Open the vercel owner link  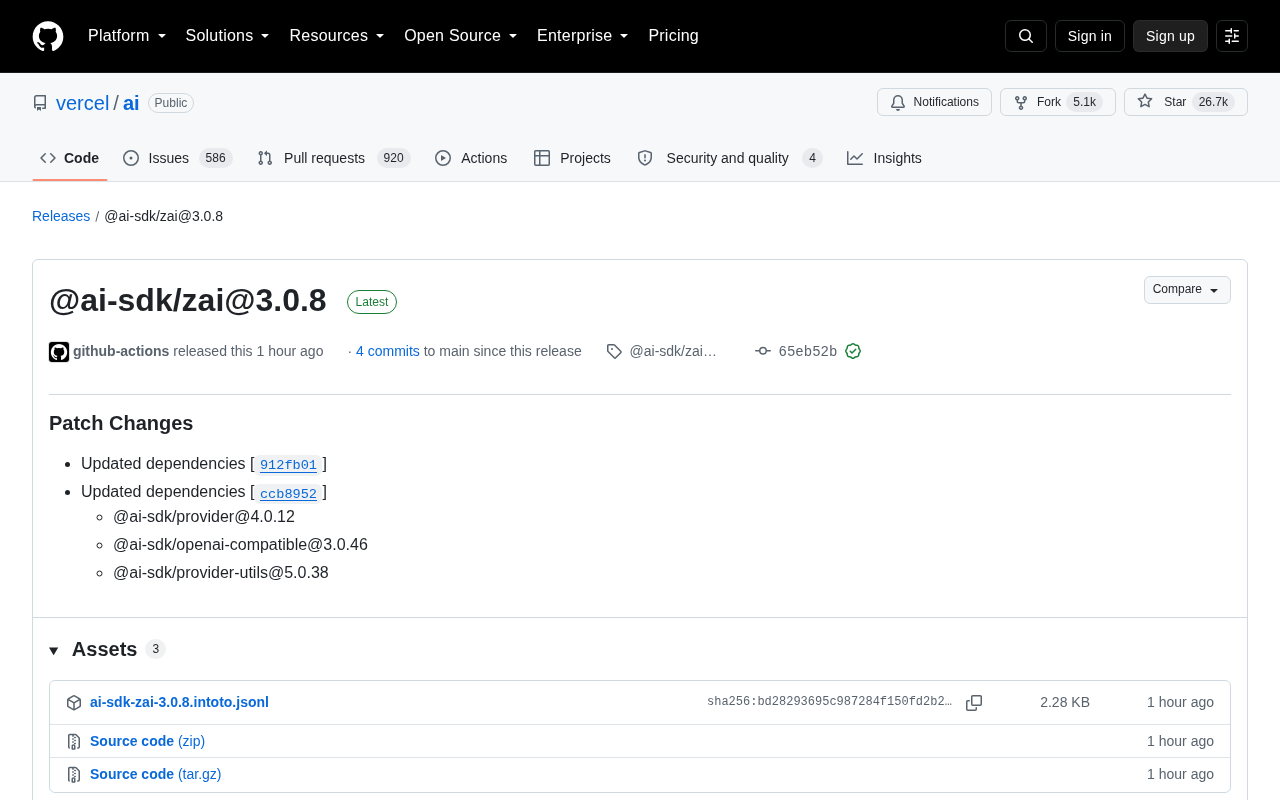(82, 103)
